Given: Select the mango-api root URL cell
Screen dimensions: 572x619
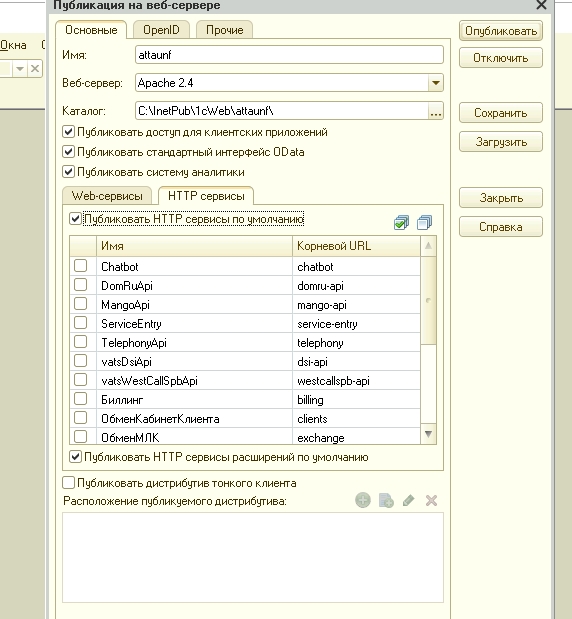Looking at the screenshot, I should coord(356,304).
